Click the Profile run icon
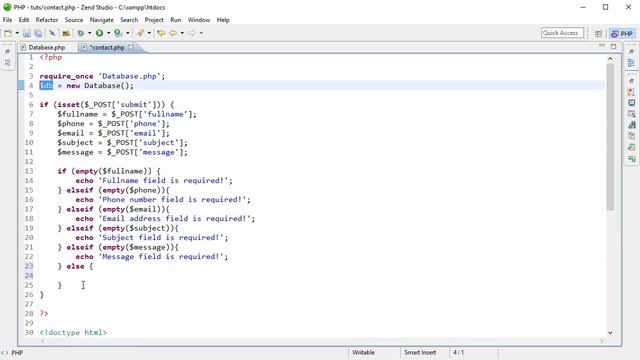640x360 pixels. pos(118,33)
